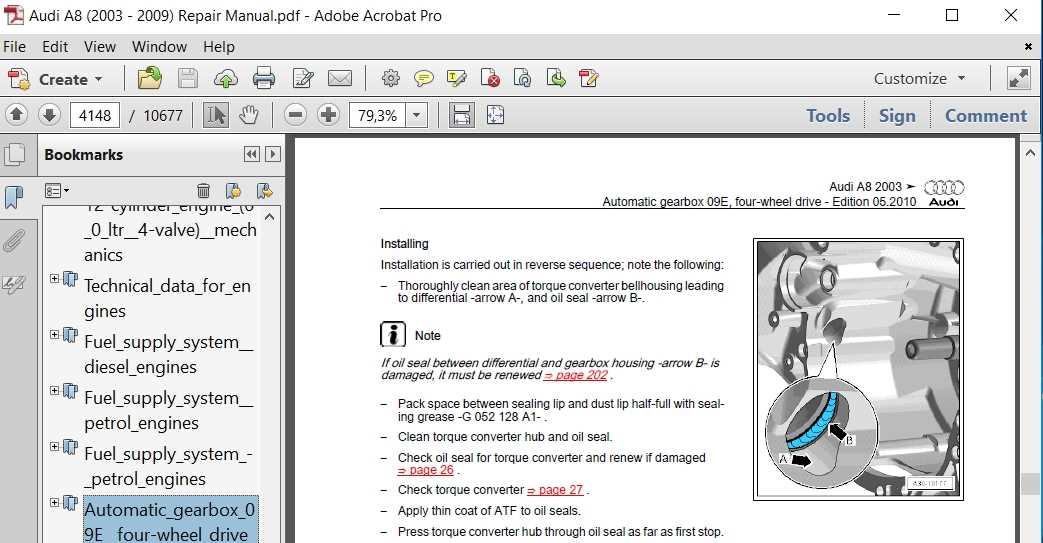The width and height of the screenshot is (1043, 543).
Task: Zoom out with minus button
Action: tap(295, 115)
